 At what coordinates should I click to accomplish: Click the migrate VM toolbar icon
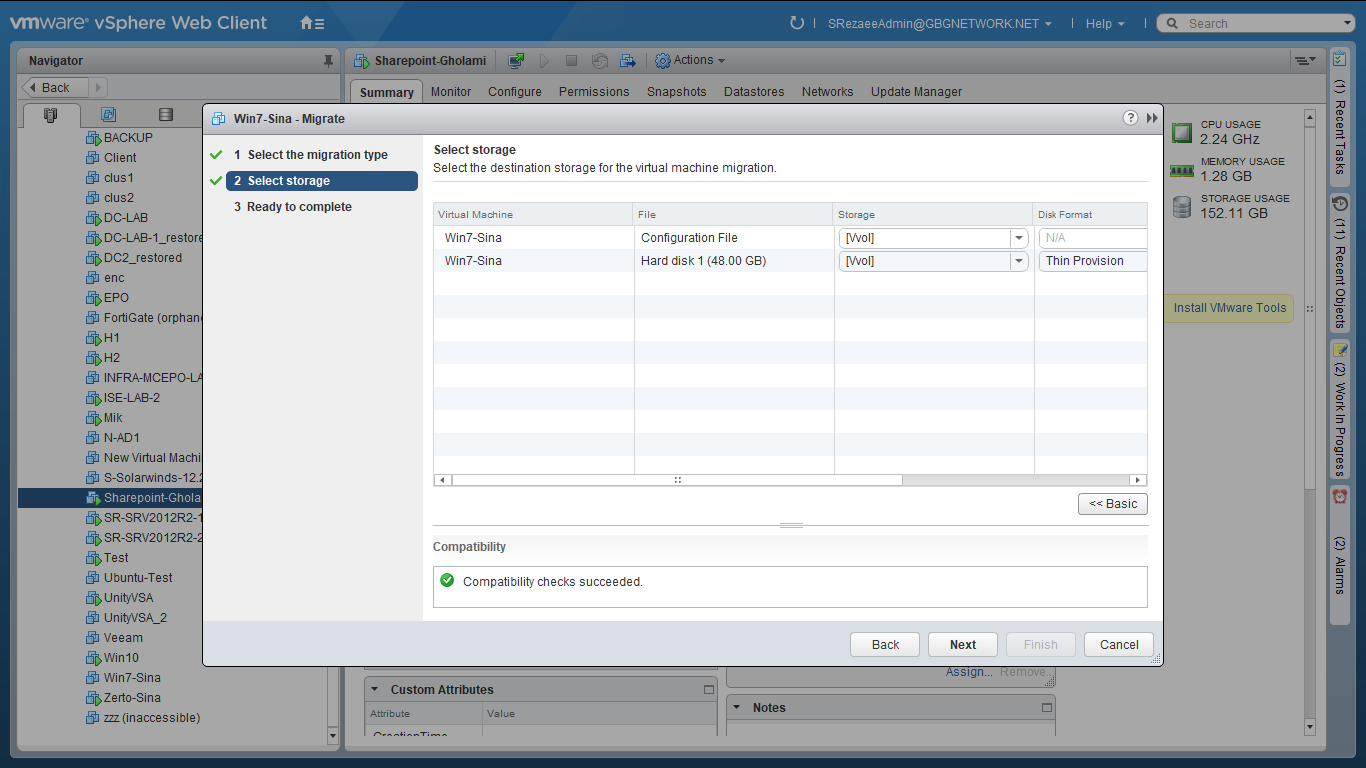[x=628, y=61]
